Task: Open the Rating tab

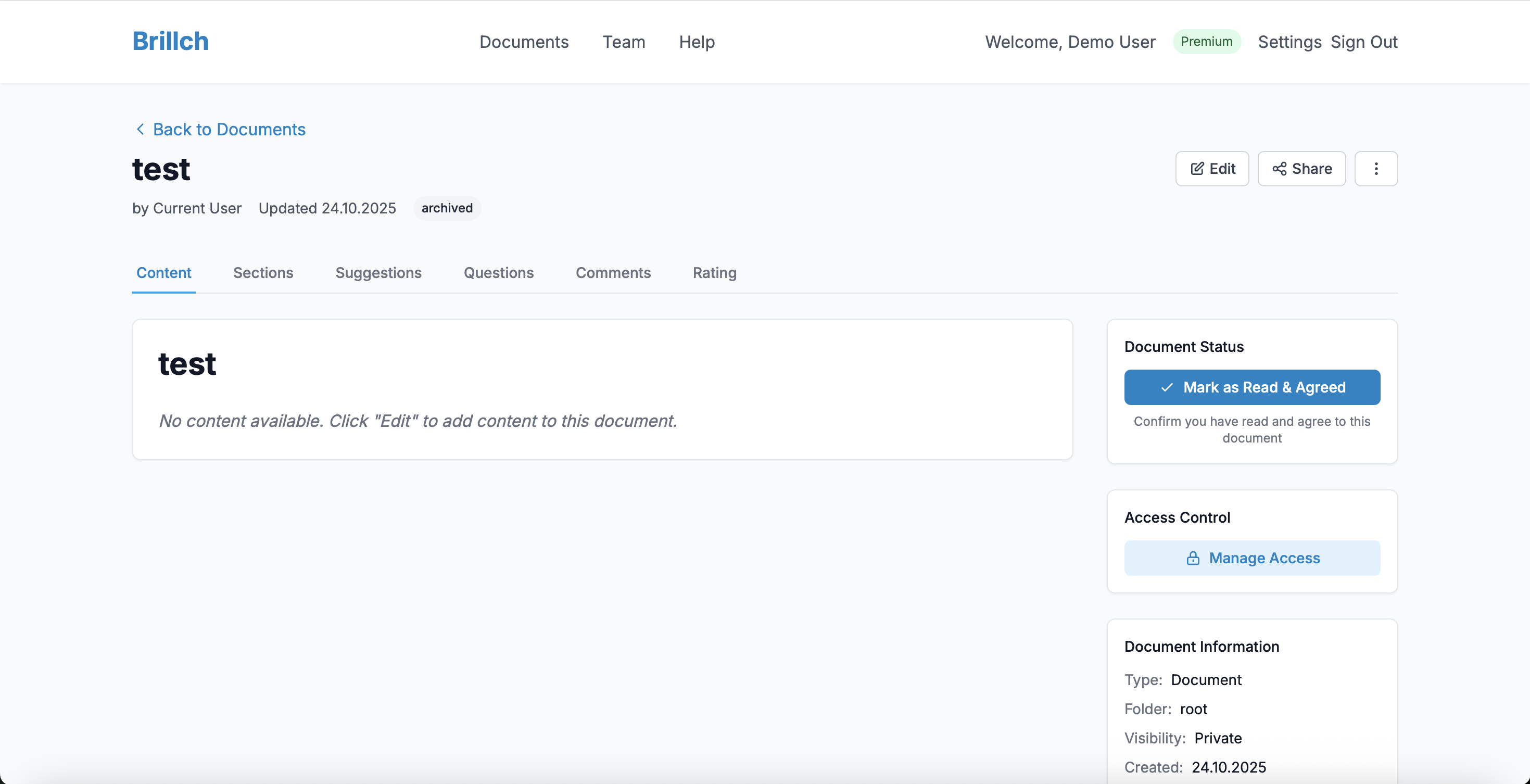Action: [x=715, y=273]
